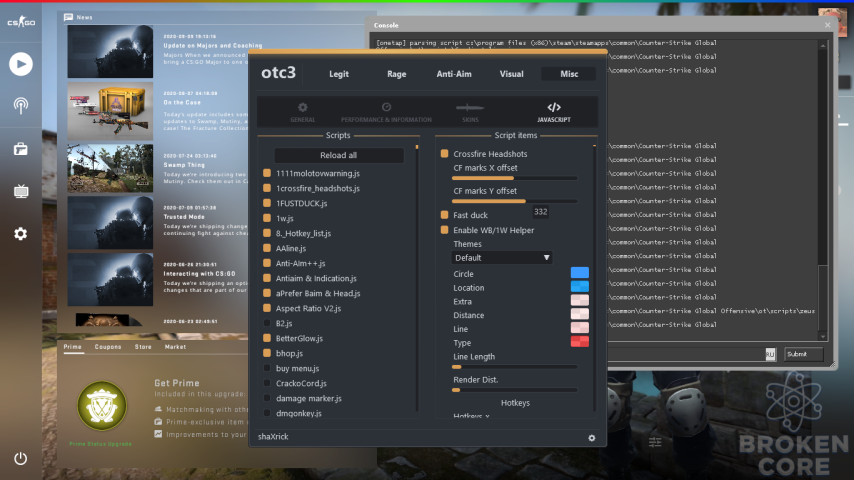Image resolution: width=854 pixels, height=480 pixels.
Task: Click the gear icon beside shaXrick
Action: click(x=591, y=438)
